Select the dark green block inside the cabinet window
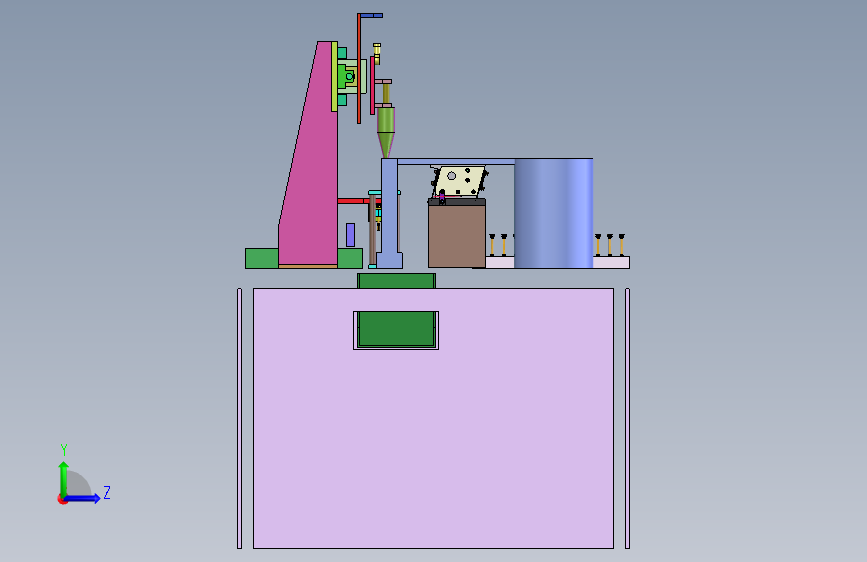 (396, 329)
